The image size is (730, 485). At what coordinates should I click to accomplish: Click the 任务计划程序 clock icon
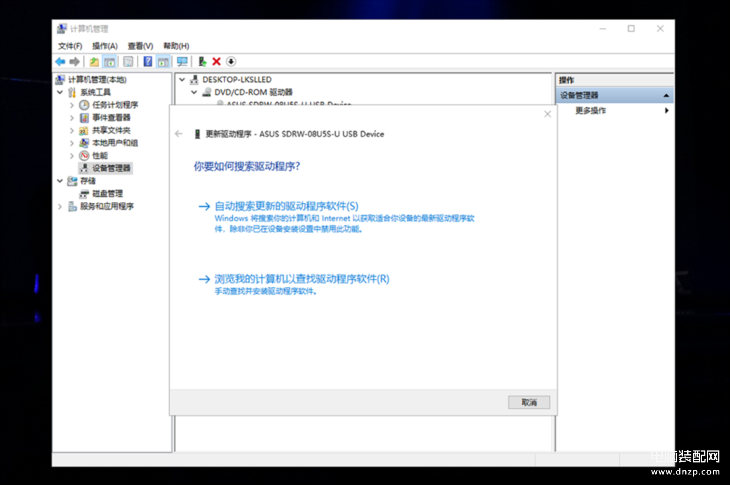pos(84,105)
